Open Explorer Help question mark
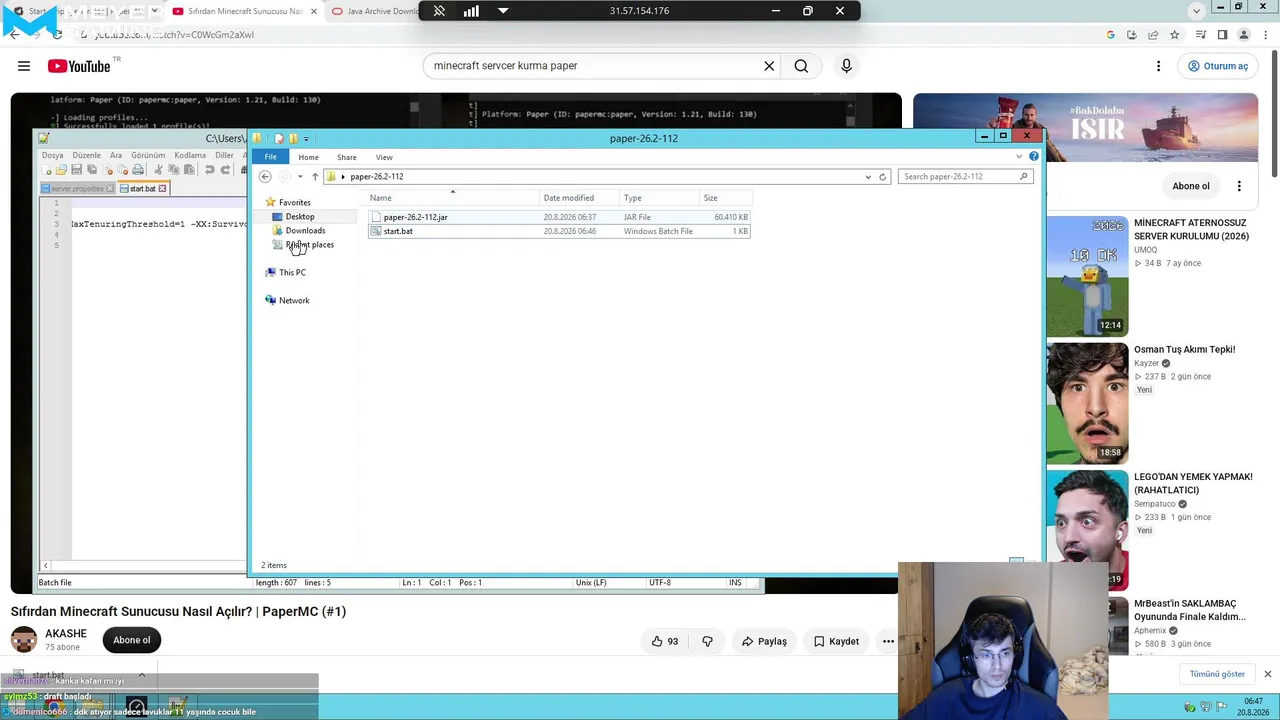The width and height of the screenshot is (1280, 720). [1034, 157]
